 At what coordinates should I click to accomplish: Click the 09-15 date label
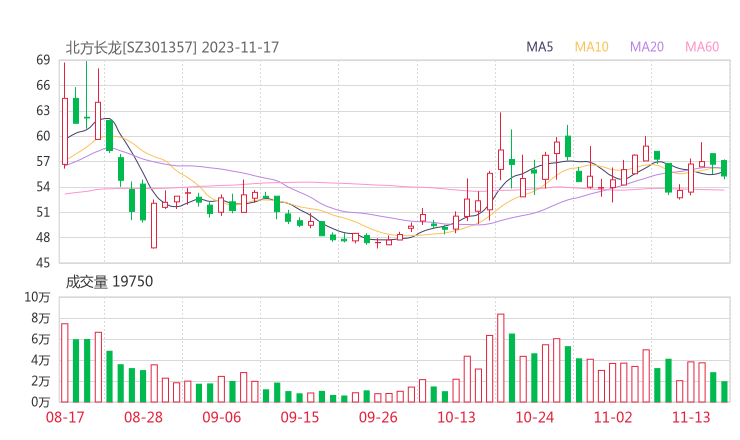(300, 417)
